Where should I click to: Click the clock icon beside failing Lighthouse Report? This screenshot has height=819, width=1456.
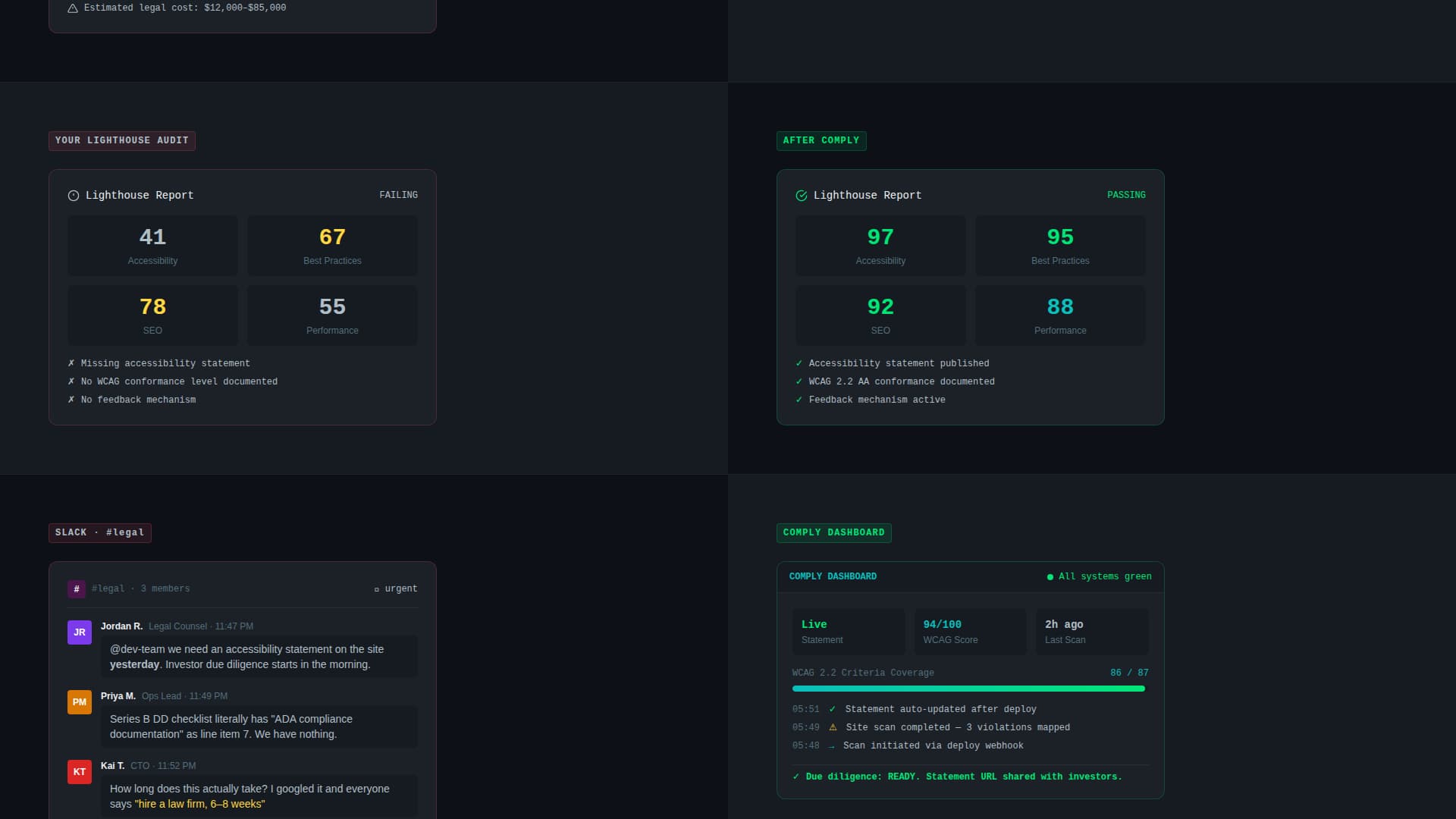coord(74,196)
